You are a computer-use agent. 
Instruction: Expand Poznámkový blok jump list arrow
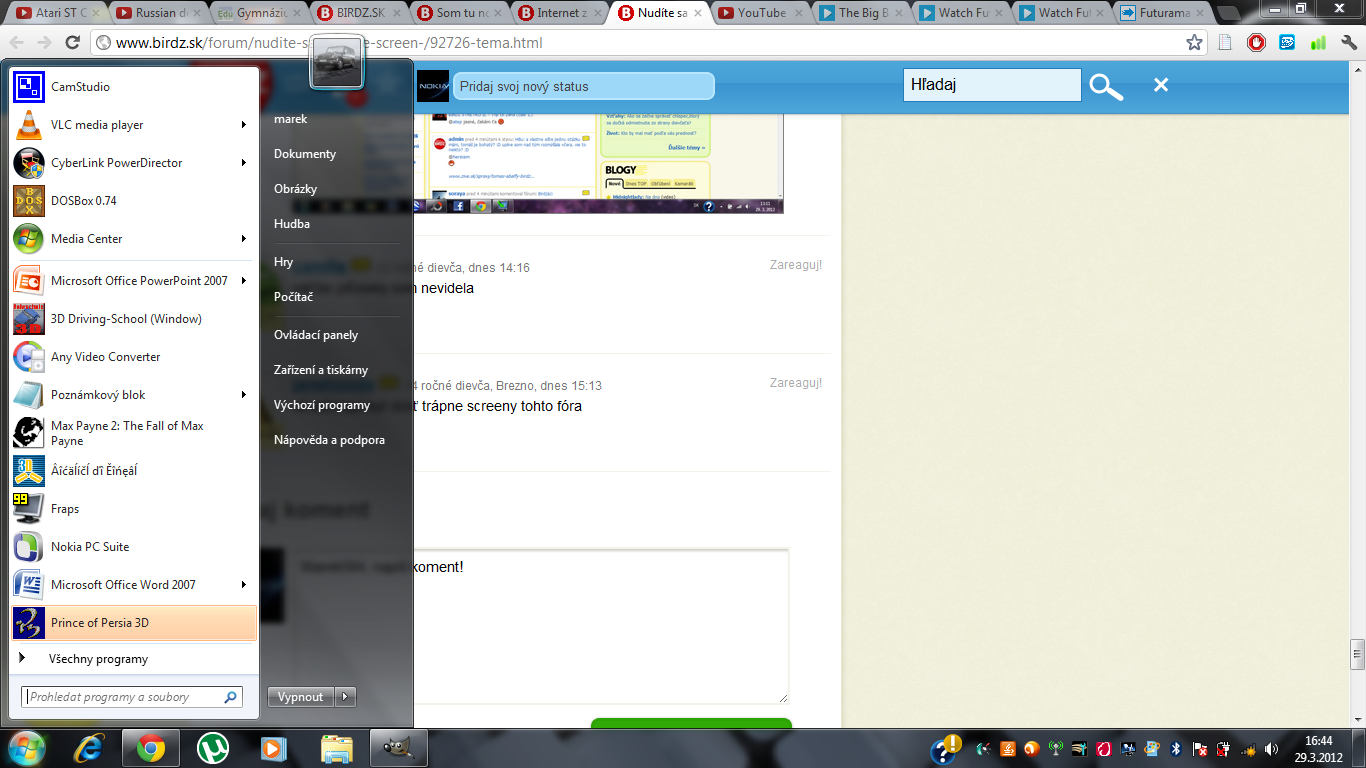pyautogui.click(x=244, y=395)
